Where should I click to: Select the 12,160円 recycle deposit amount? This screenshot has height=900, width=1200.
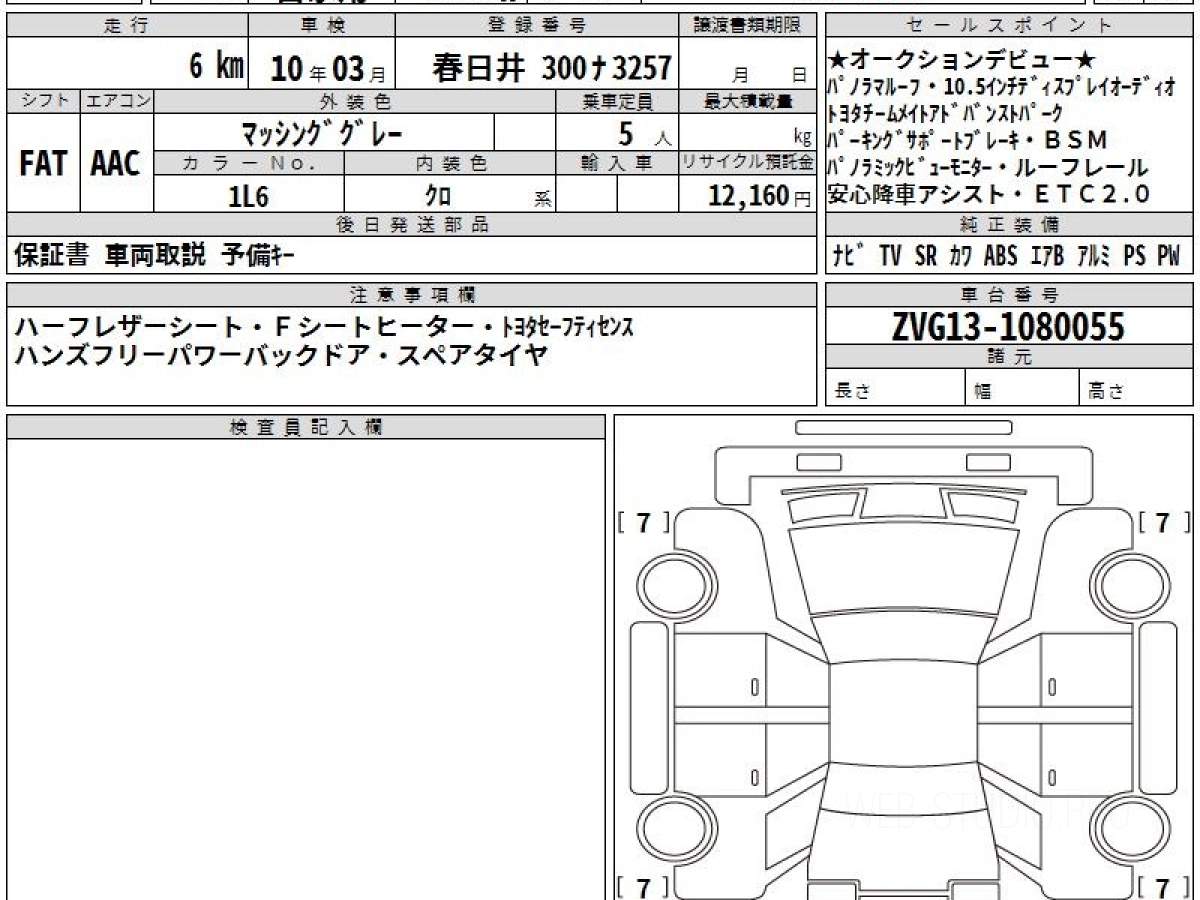pos(760,195)
